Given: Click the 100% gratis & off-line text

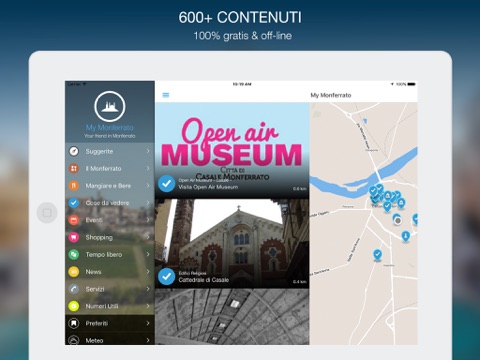Looking at the screenshot, I should tap(243, 36).
